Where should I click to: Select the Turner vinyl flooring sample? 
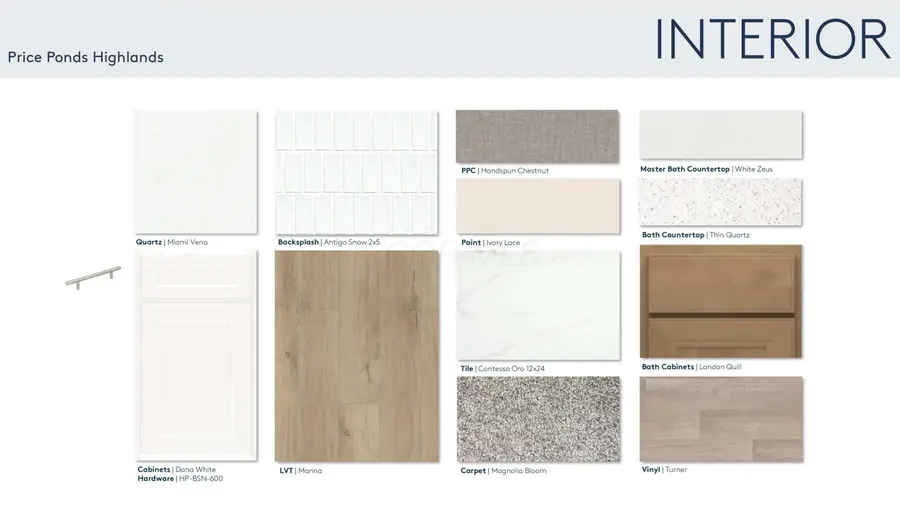[x=720, y=419]
